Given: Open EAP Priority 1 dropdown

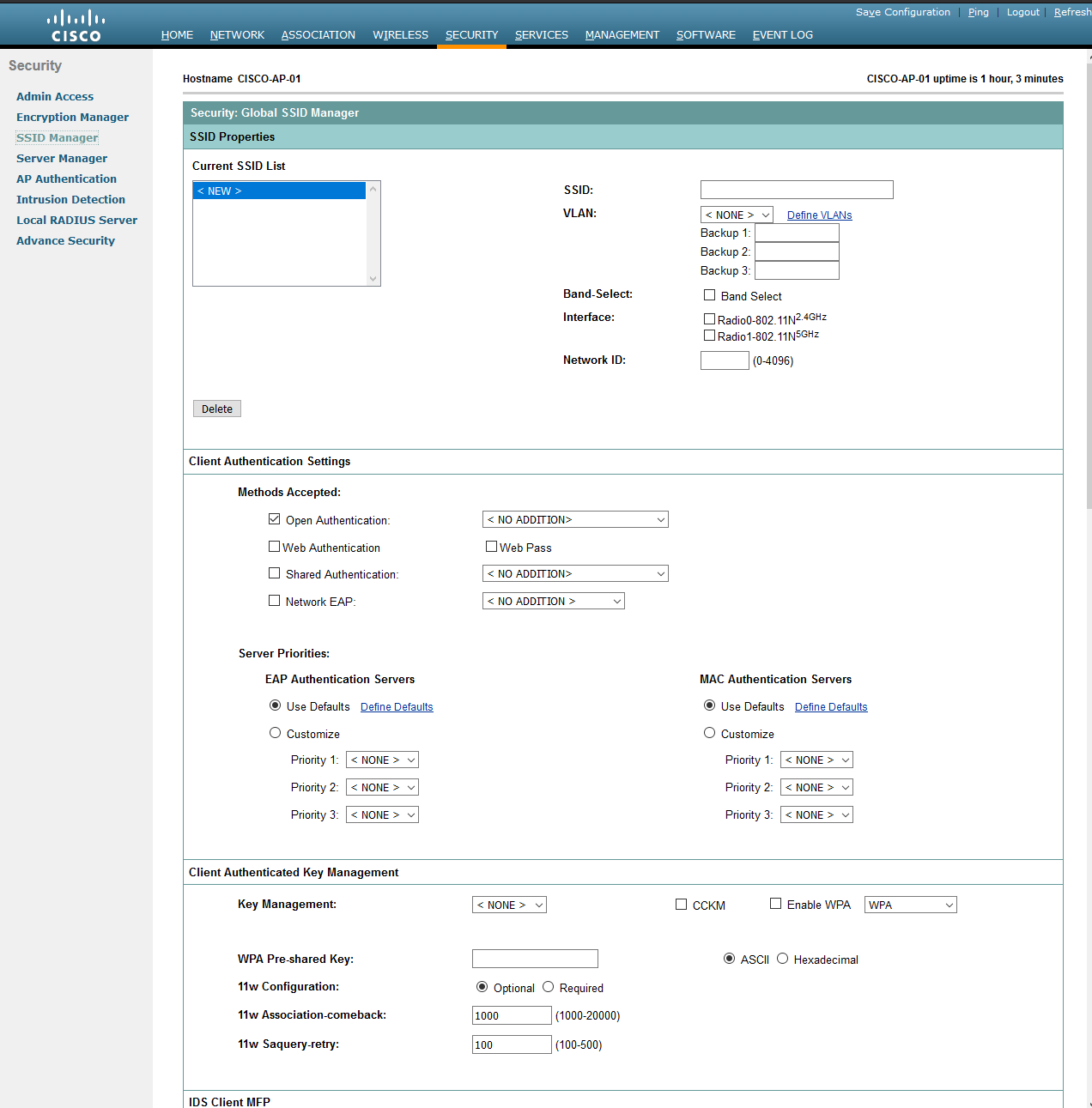Looking at the screenshot, I should (x=382, y=760).
